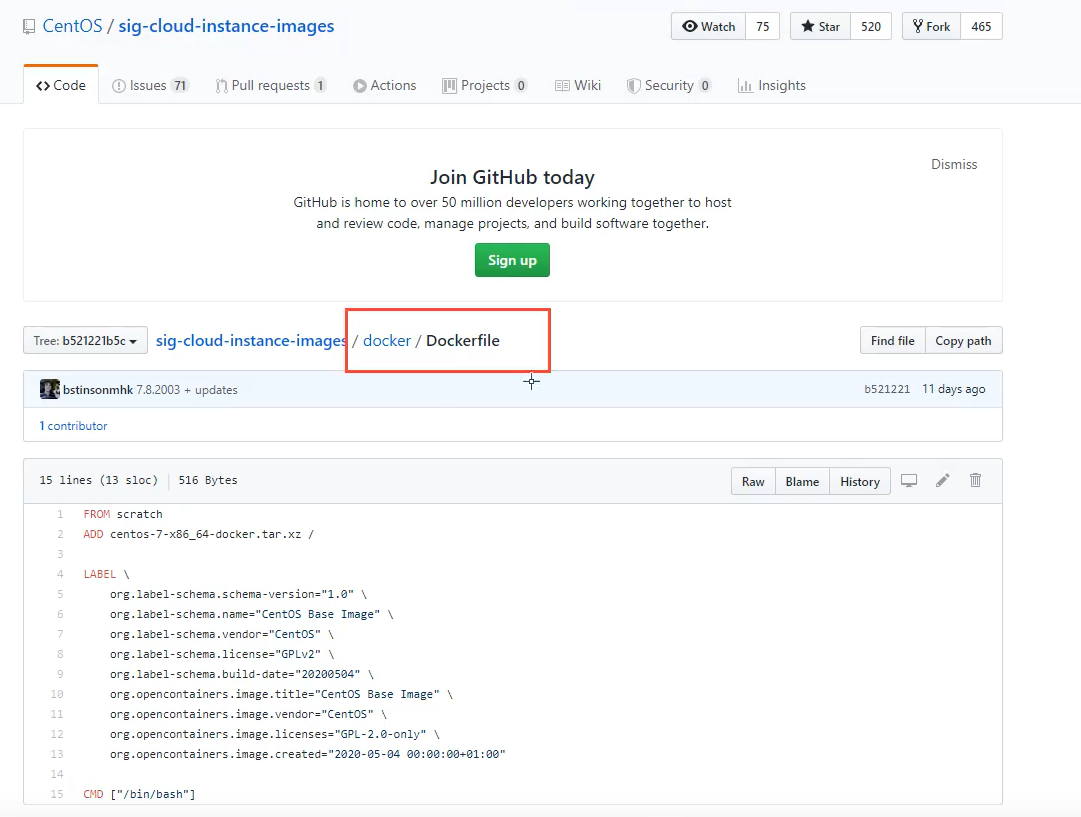This screenshot has height=817, width=1081.
Task: Click the trash delete file icon
Action: pyautogui.click(x=976, y=481)
